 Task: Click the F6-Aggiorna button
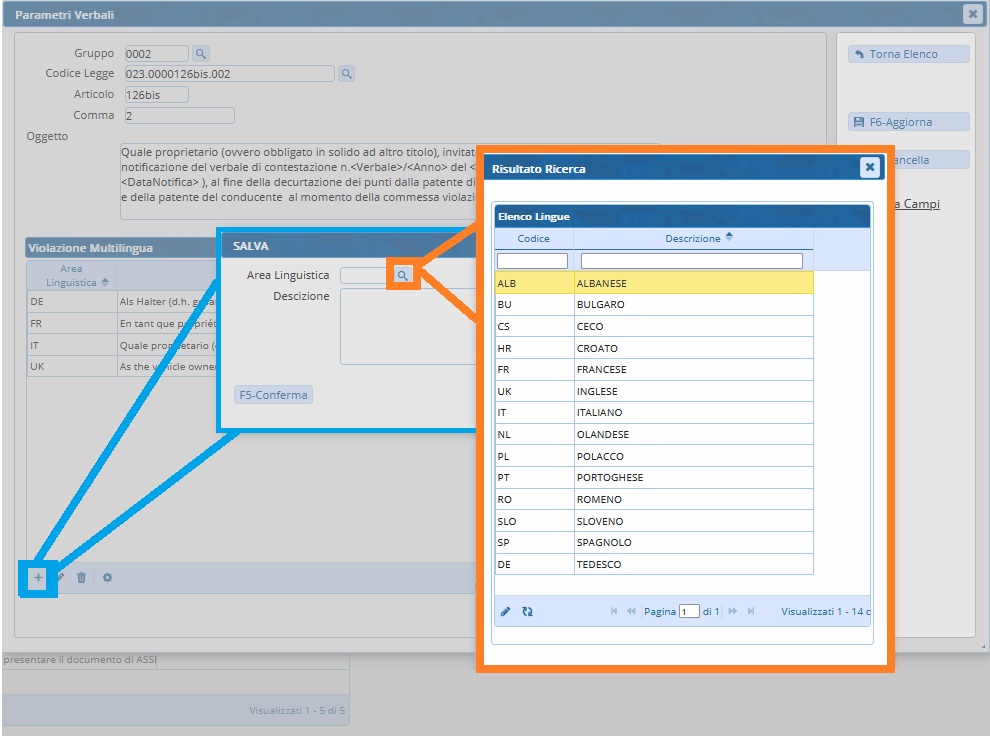pyautogui.click(x=908, y=122)
